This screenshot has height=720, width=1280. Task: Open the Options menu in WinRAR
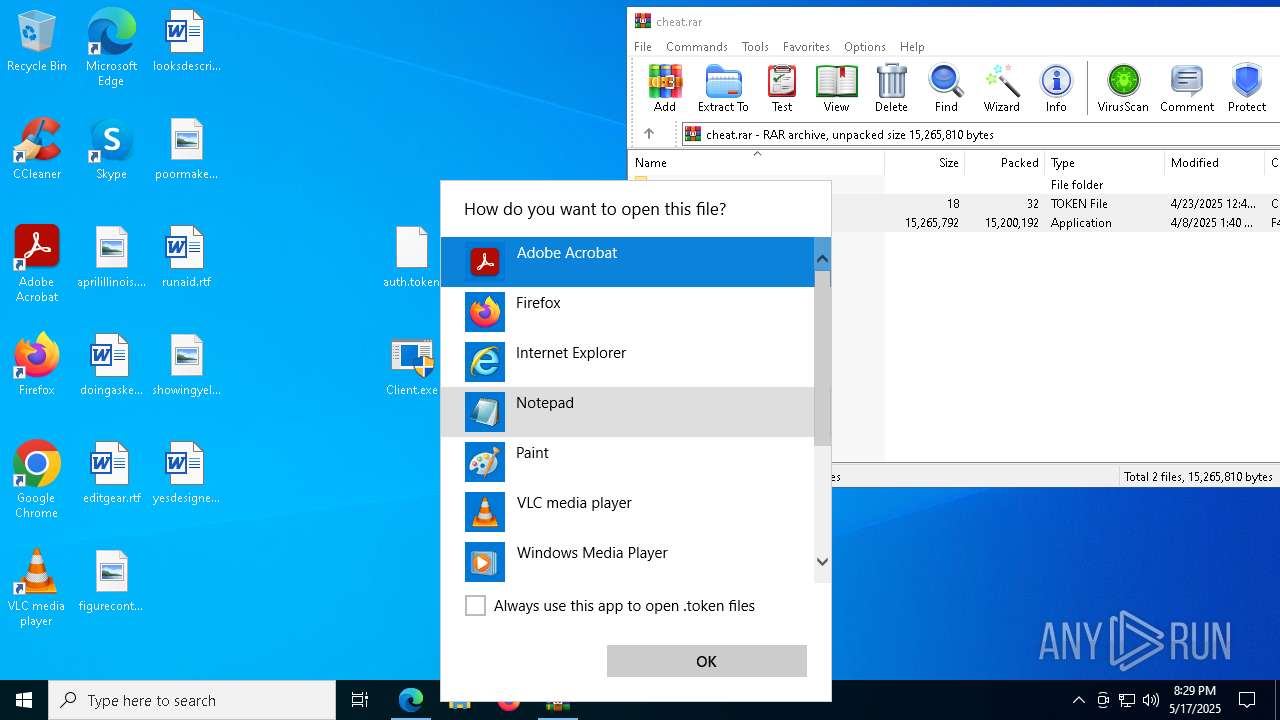pos(865,47)
